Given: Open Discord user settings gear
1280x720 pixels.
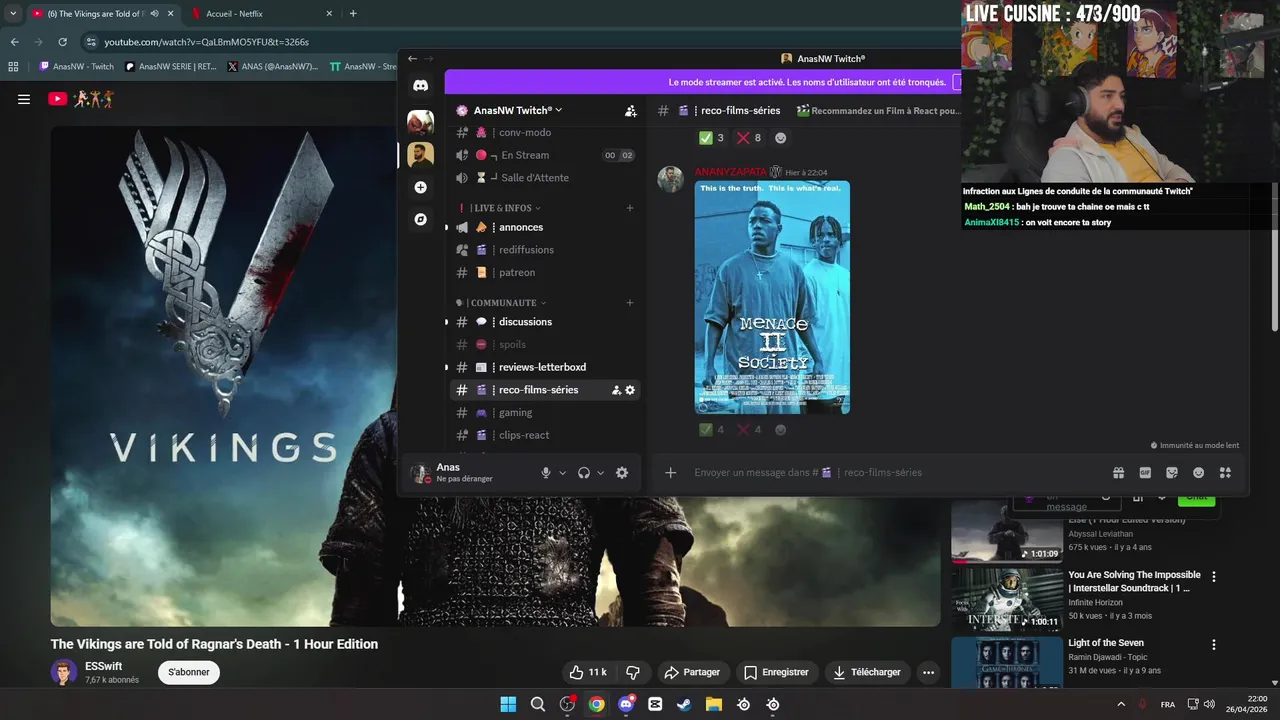Looking at the screenshot, I should click(x=622, y=473).
